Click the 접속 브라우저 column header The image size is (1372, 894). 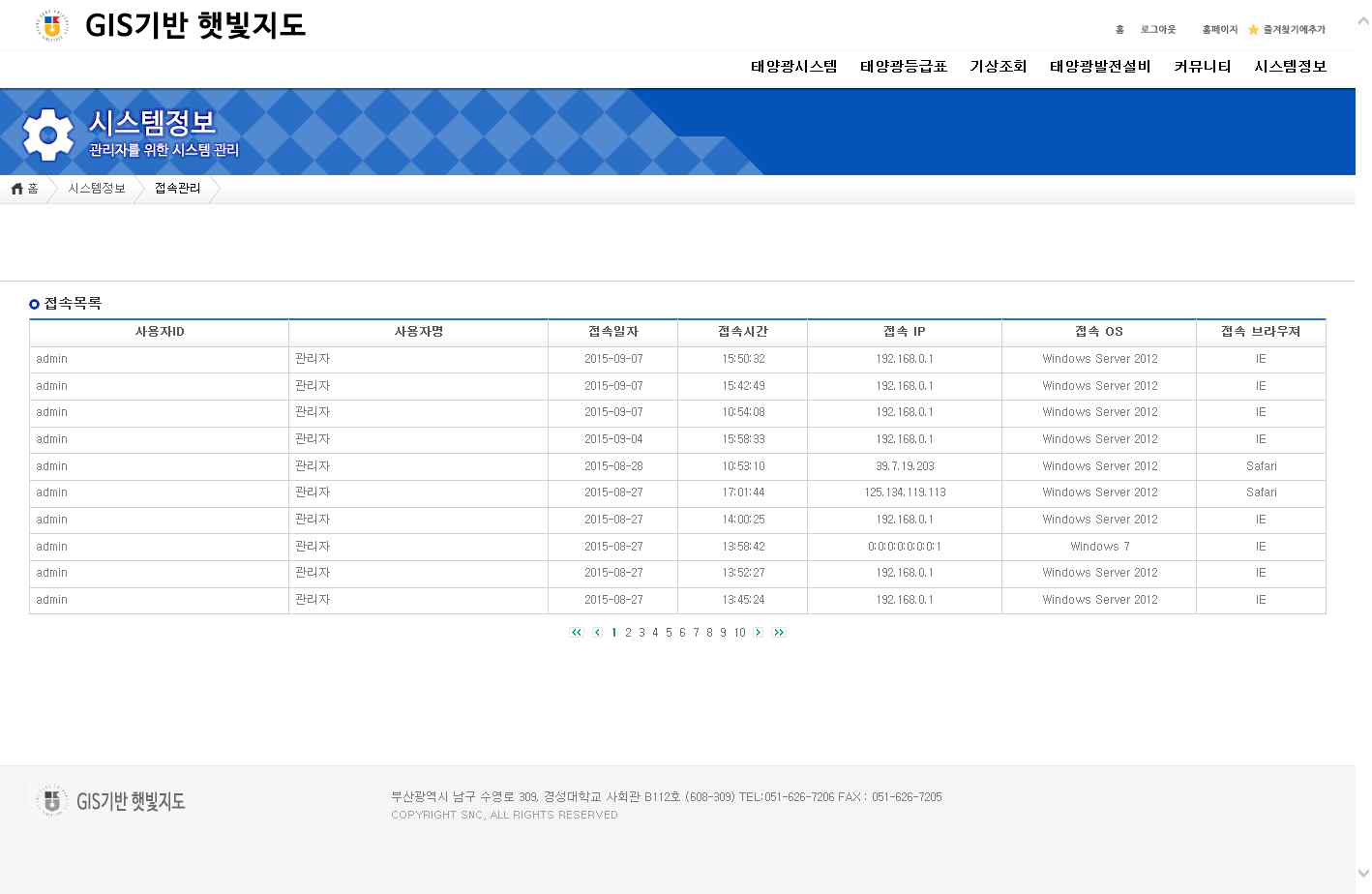coord(1261,332)
